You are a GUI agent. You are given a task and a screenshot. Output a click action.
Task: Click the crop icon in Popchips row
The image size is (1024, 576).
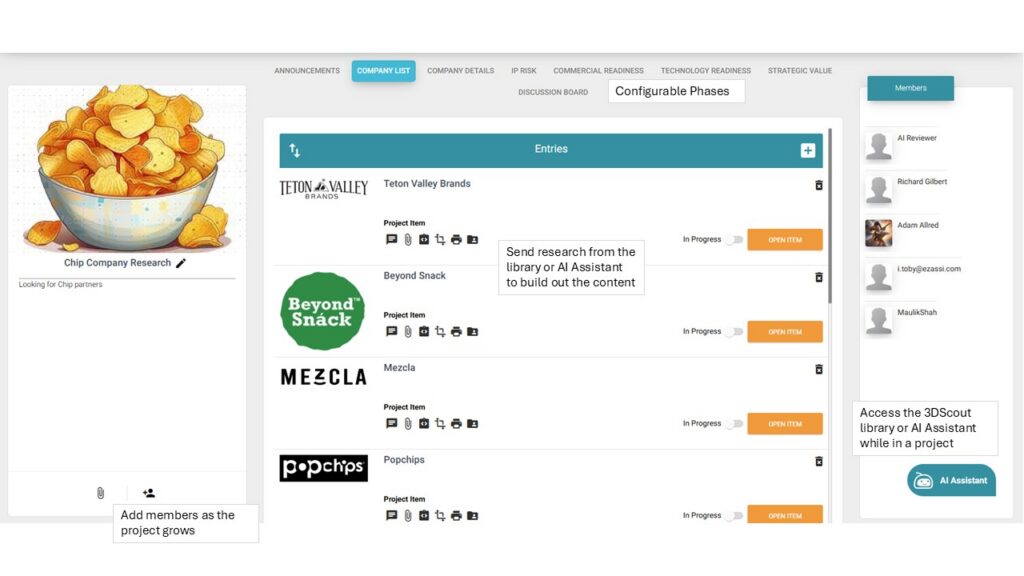440,516
